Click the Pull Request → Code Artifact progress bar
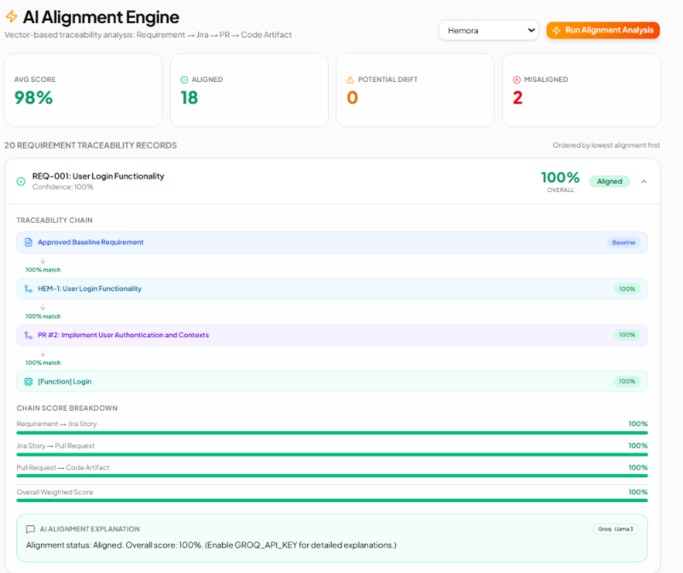Screen dimensions: 683x573 pos(332,476)
